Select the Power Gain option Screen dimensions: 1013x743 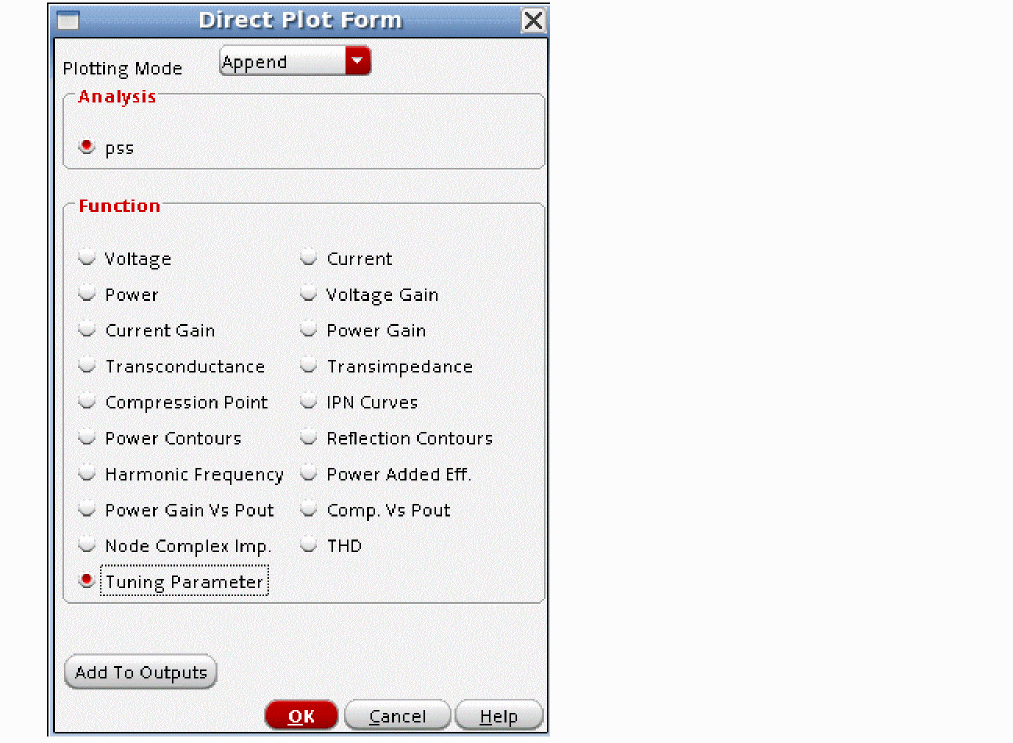(309, 330)
